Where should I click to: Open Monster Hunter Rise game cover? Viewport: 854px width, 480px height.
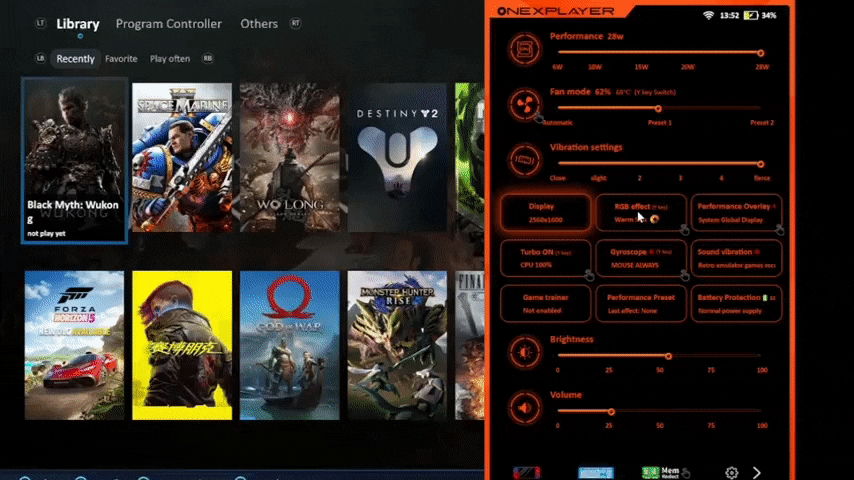click(398, 345)
